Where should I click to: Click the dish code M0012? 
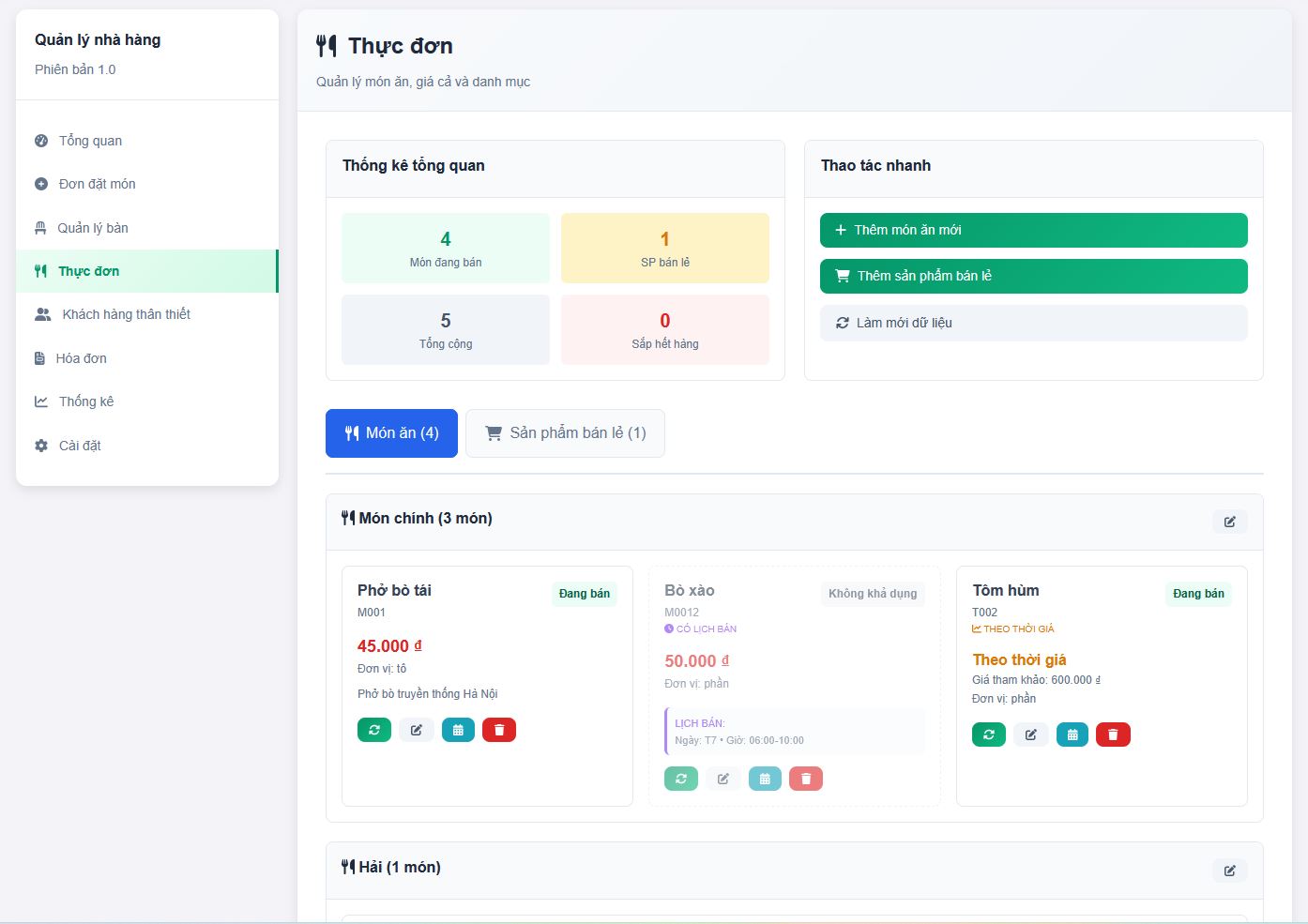[682, 613]
